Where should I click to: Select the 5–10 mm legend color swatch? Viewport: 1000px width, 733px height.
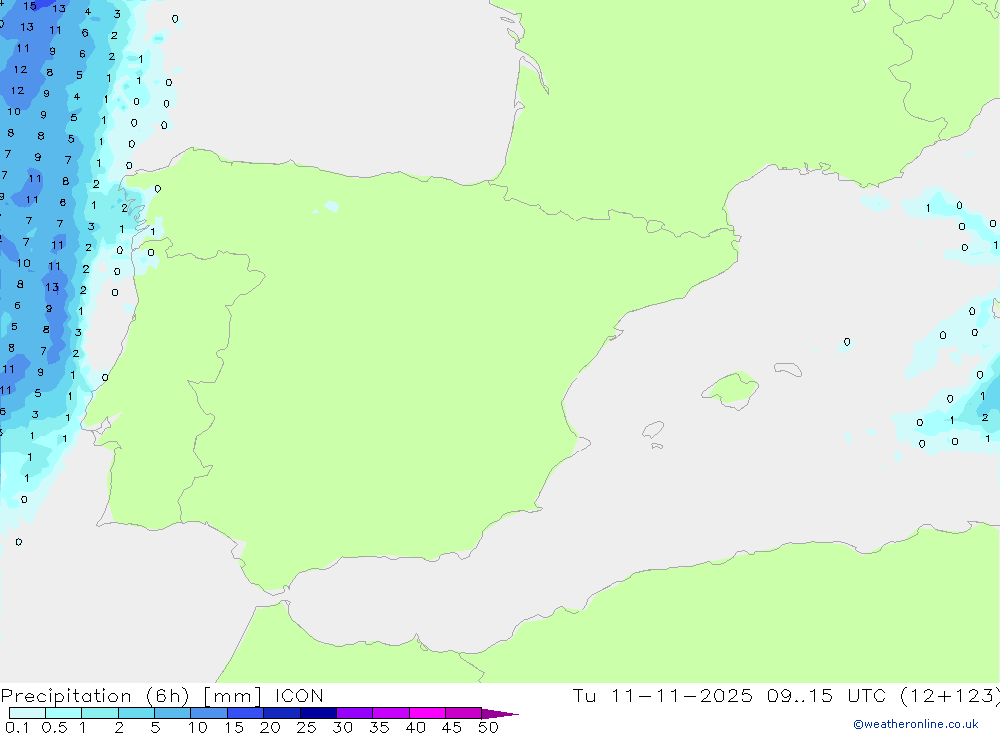pyautogui.click(x=173, y=713)
